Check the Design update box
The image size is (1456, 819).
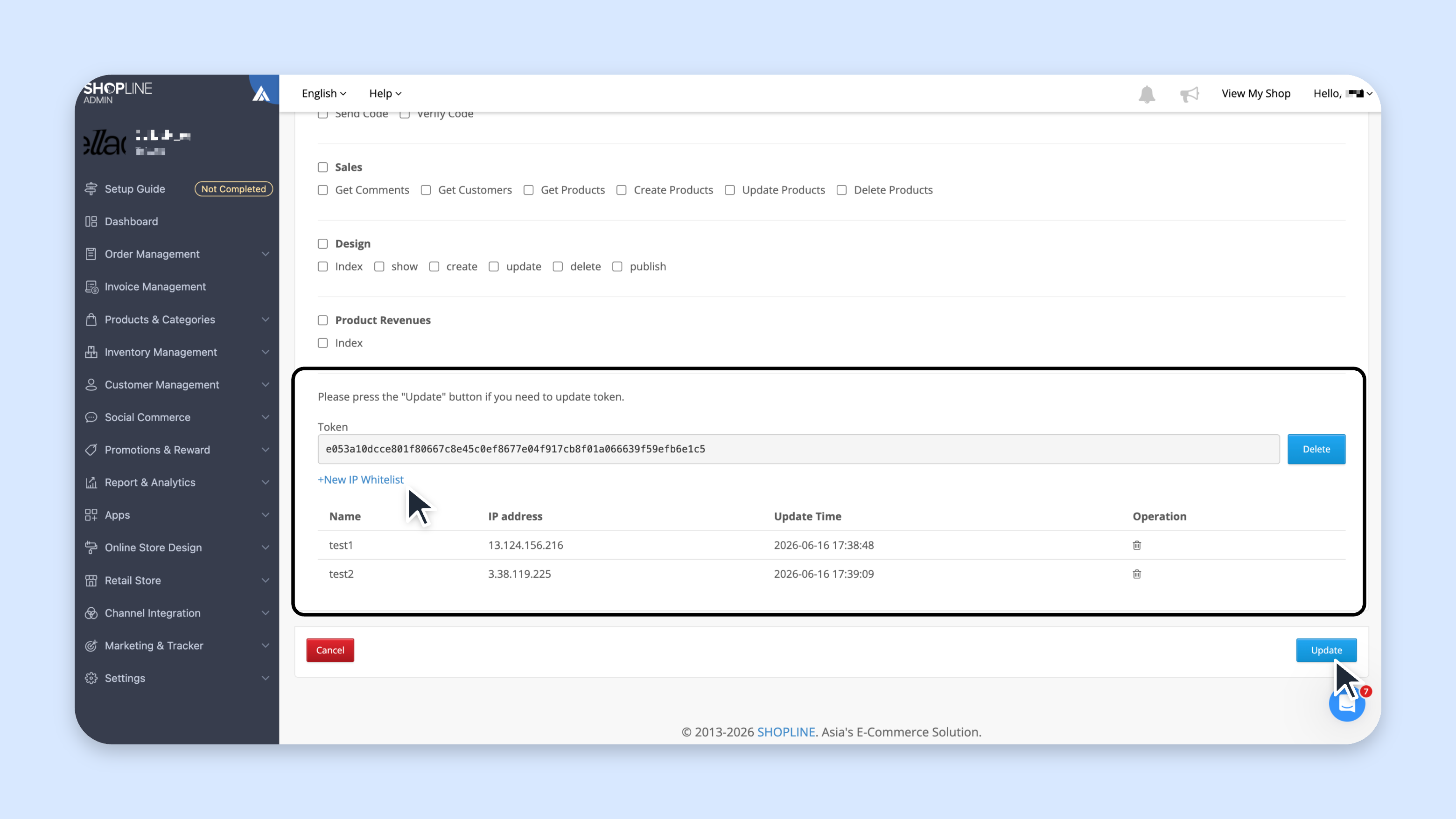tap(493, 267)
